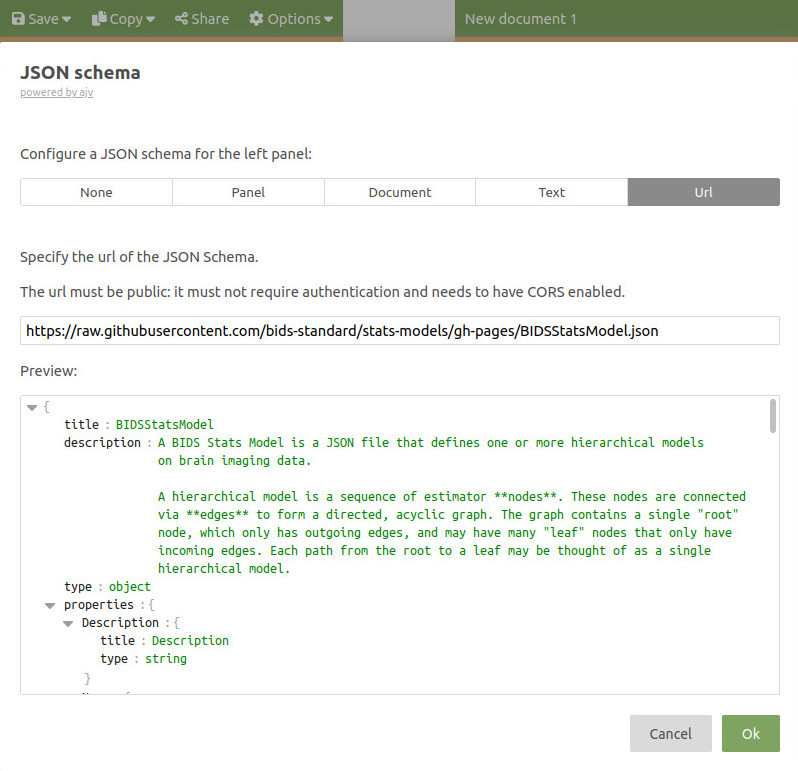The height and width of the screenshot is (771, 798).
Task: Click the Options gear icon
Action: (x=256, y=19)
